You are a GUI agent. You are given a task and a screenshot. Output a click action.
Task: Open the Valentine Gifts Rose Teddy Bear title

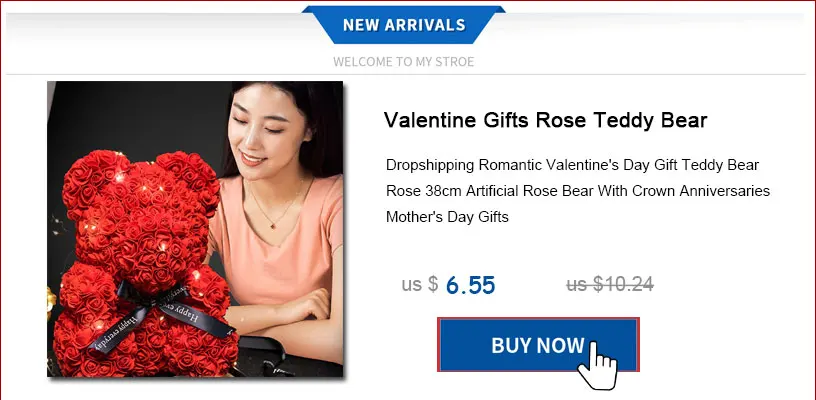click(x=545, y=120)
